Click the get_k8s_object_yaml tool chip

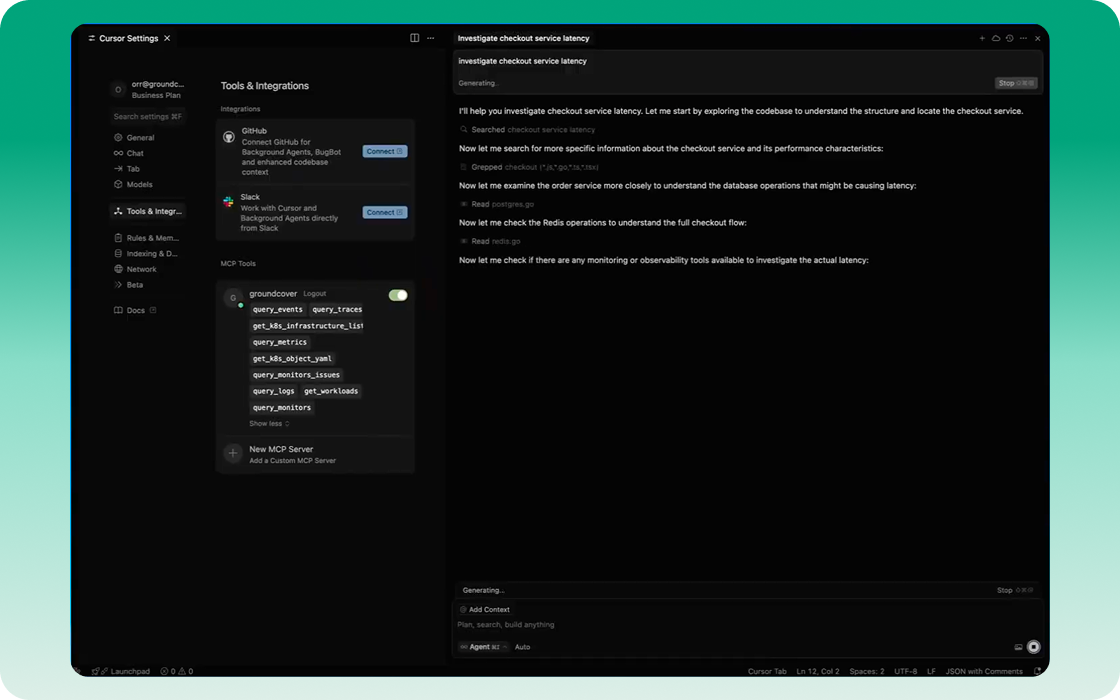292,359
